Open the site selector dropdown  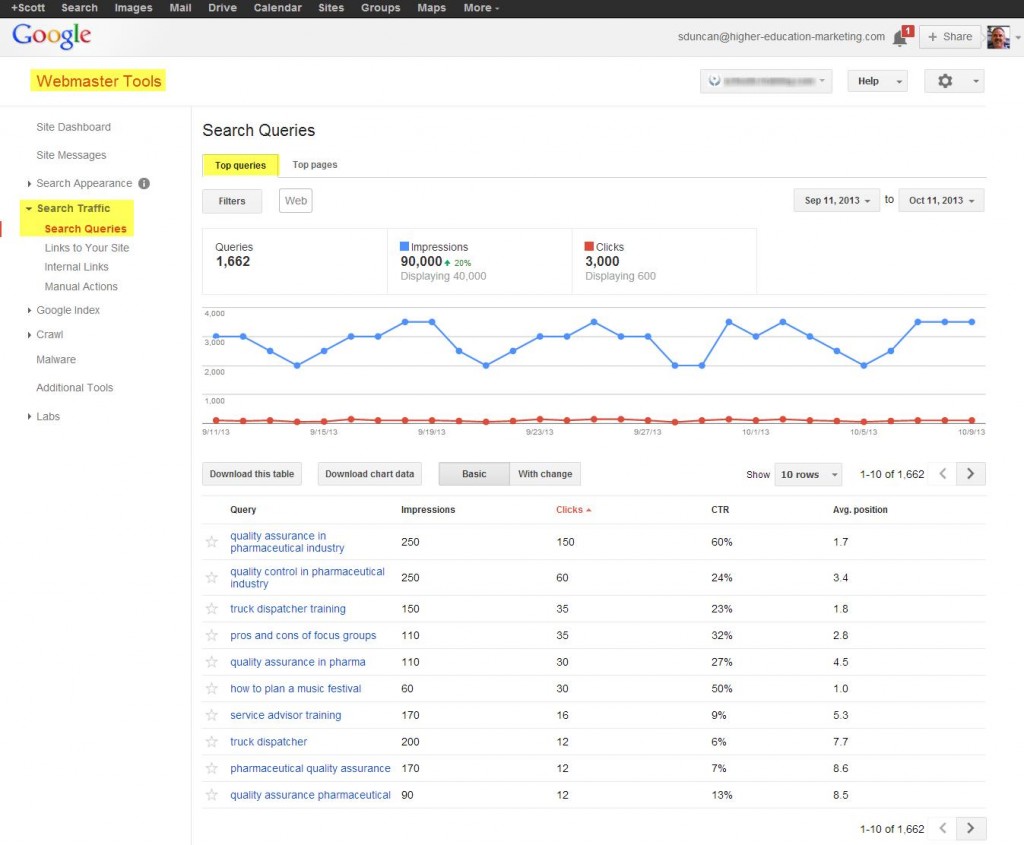pos(766,81)
